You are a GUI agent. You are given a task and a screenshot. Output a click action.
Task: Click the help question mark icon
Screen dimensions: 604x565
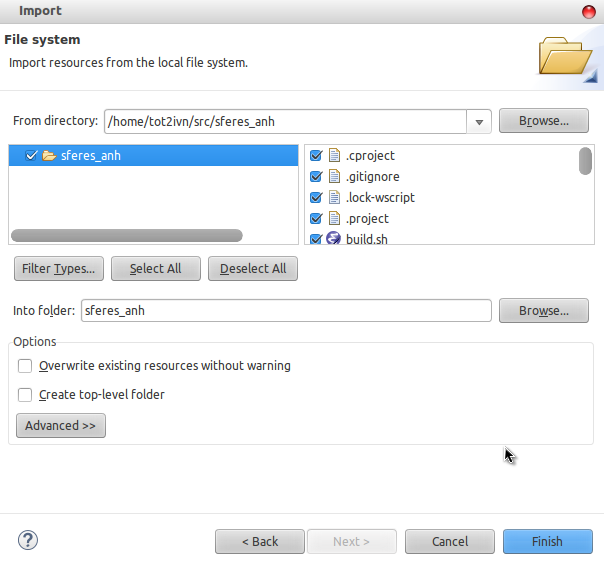27,541
